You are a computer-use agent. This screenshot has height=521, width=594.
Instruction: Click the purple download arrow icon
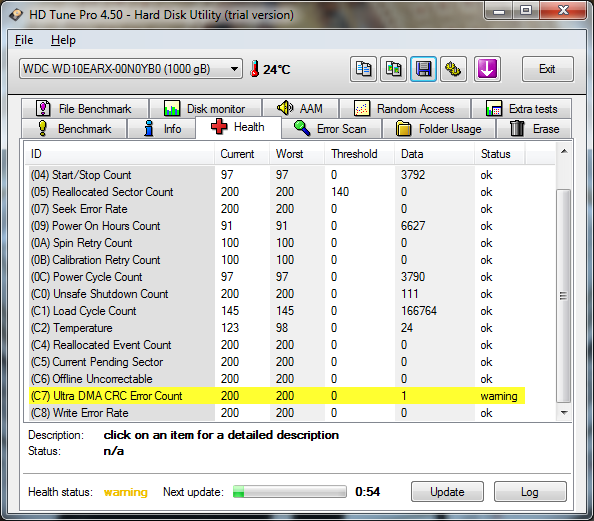(x=487, y=69)
